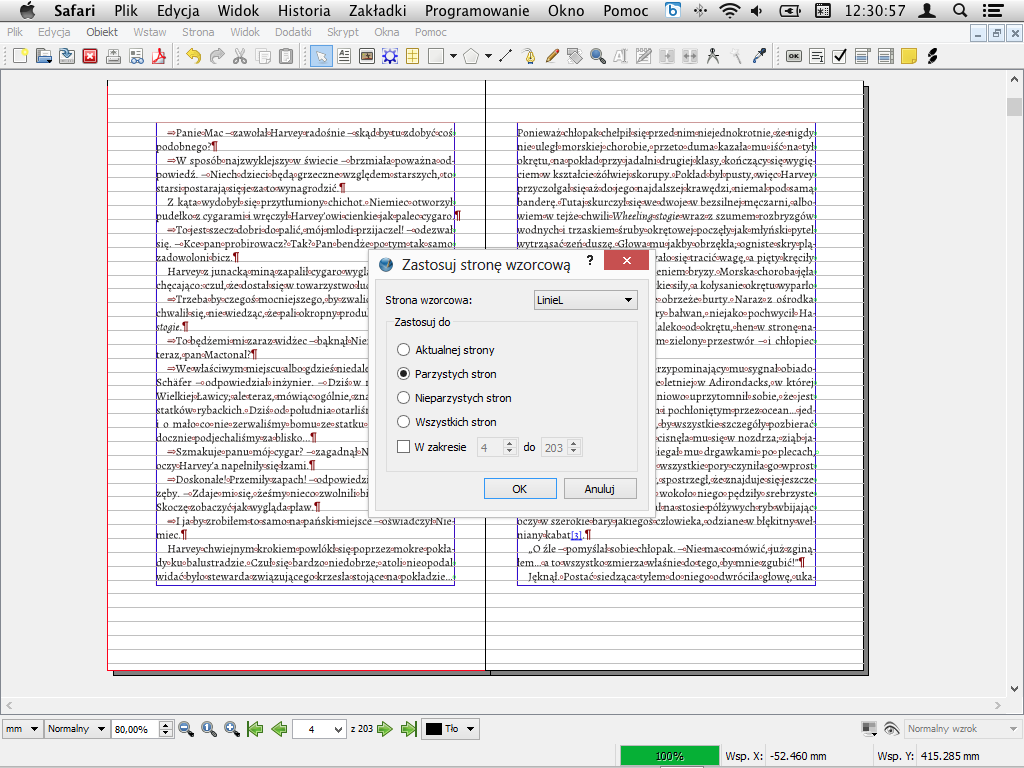1024x768 pixels.
Task: Enable the 'W zakresie' checkbox
Action: [404, 447]
